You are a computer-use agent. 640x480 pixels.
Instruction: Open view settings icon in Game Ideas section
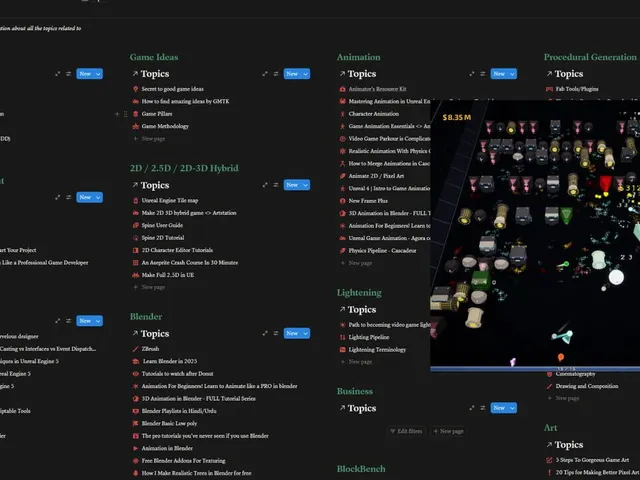coord(276,74)
